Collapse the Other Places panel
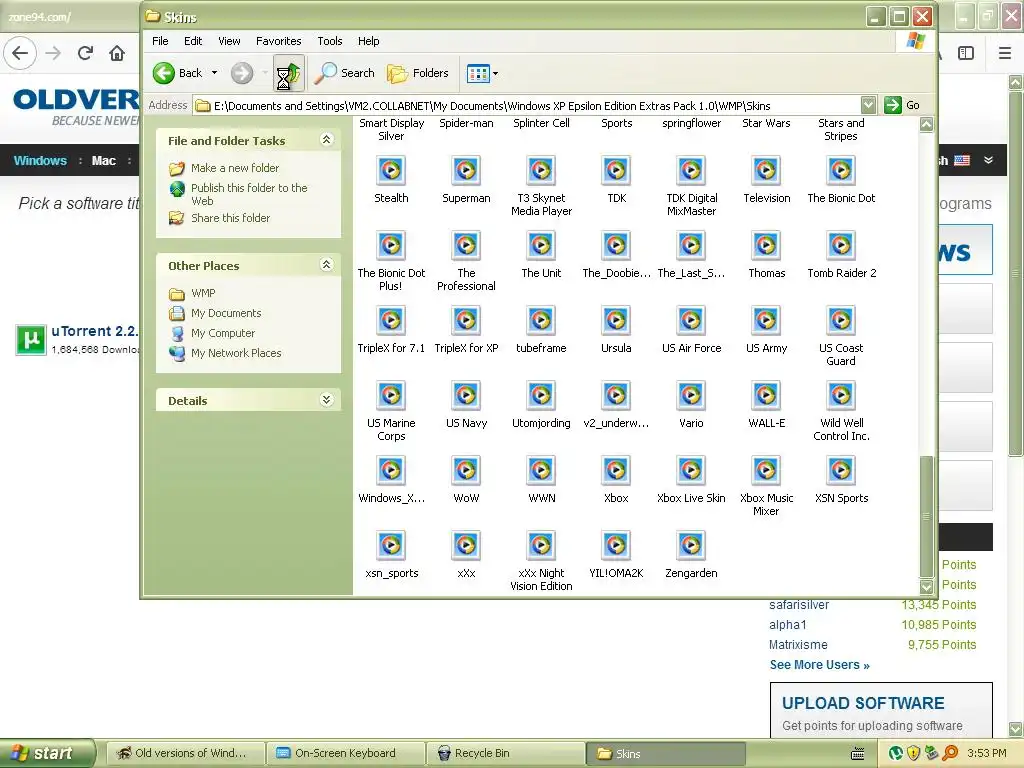 327,264
